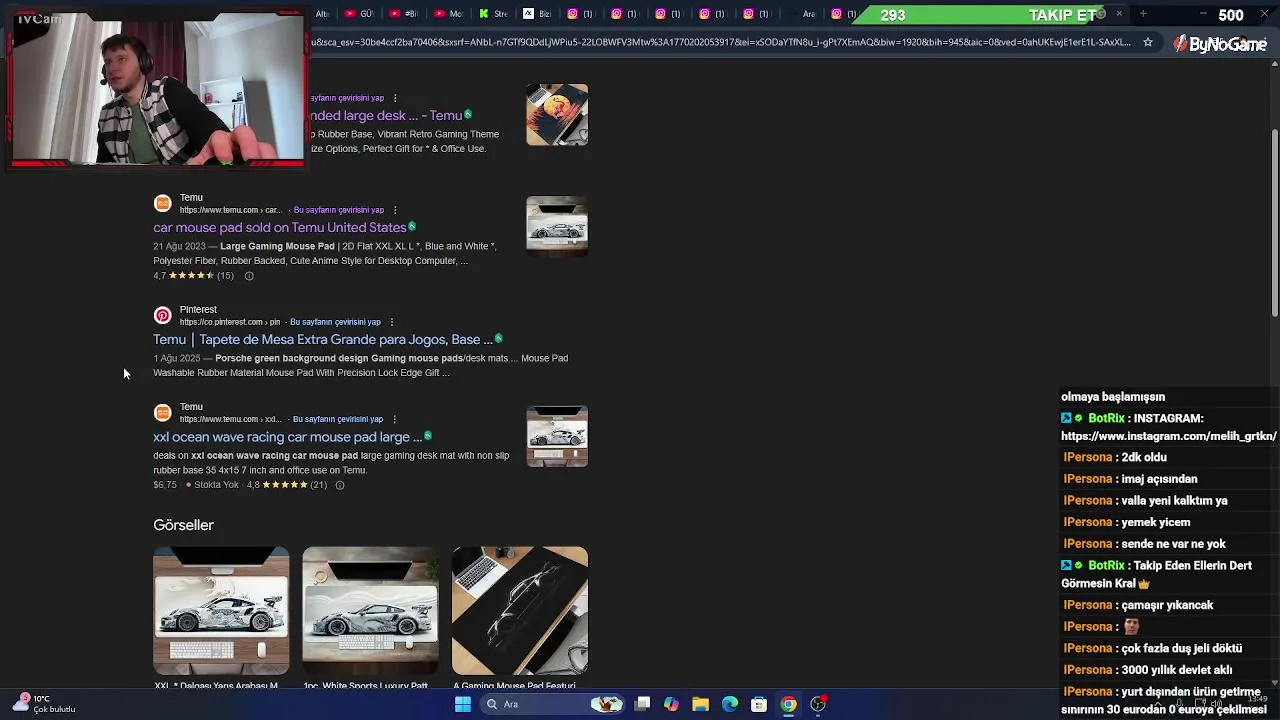Open the Windows Start menu
The width and height of the screenshot is (1280, 720).
coord(462,704)
